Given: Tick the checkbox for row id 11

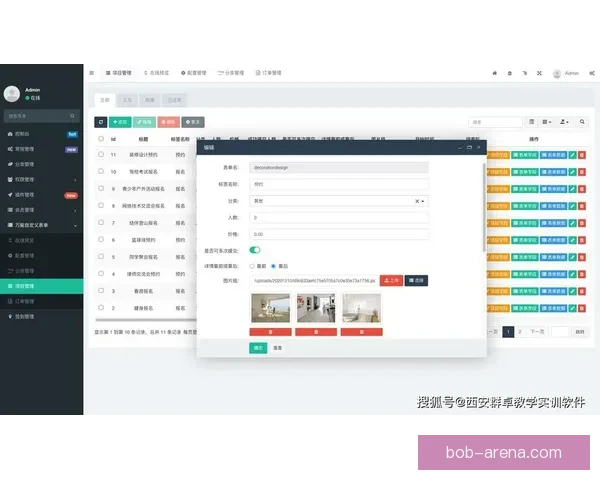Looking at the screenshot, I should point(101,154).
